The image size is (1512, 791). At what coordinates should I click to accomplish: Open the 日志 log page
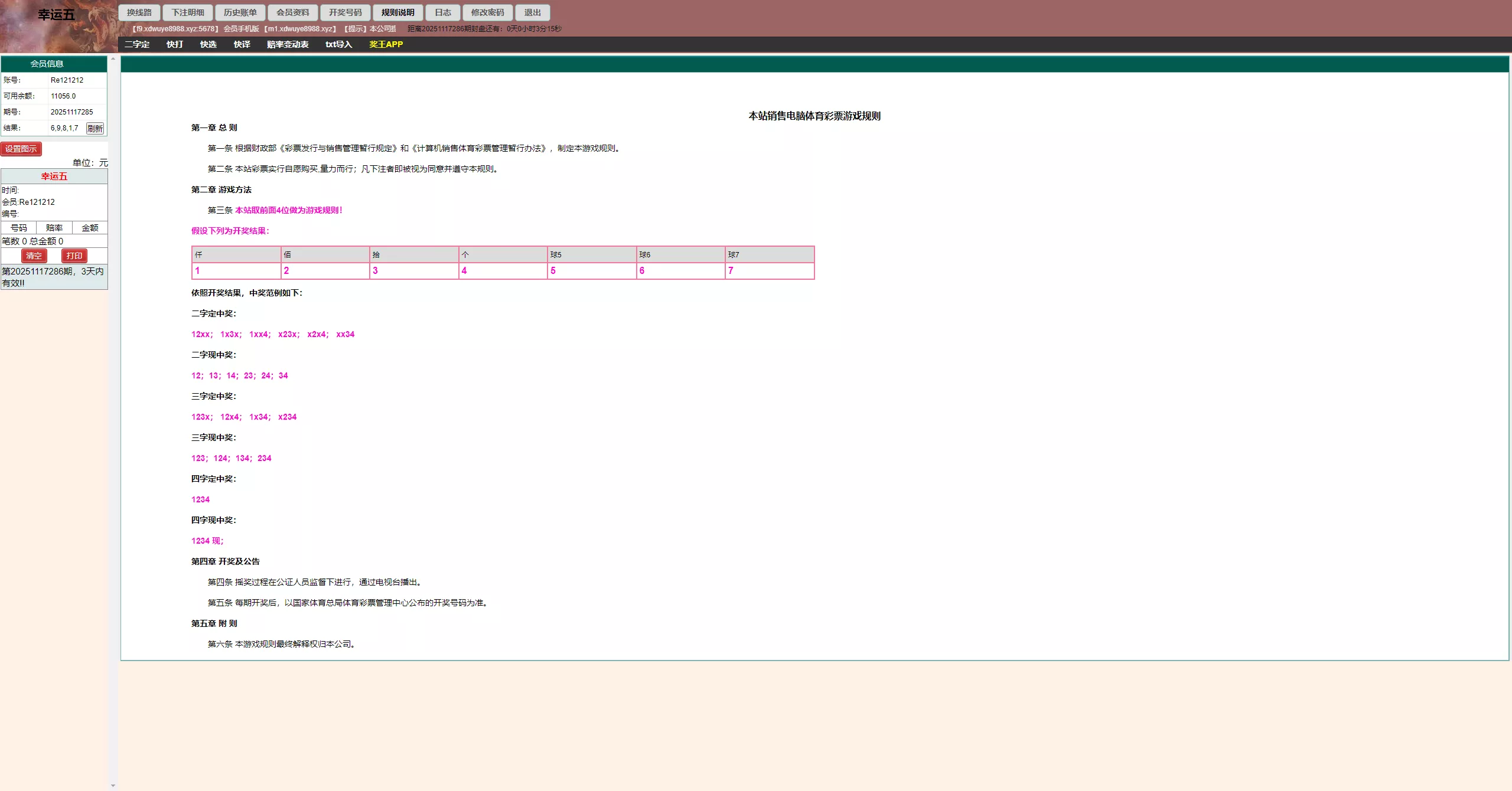click(x=442, y=12)
